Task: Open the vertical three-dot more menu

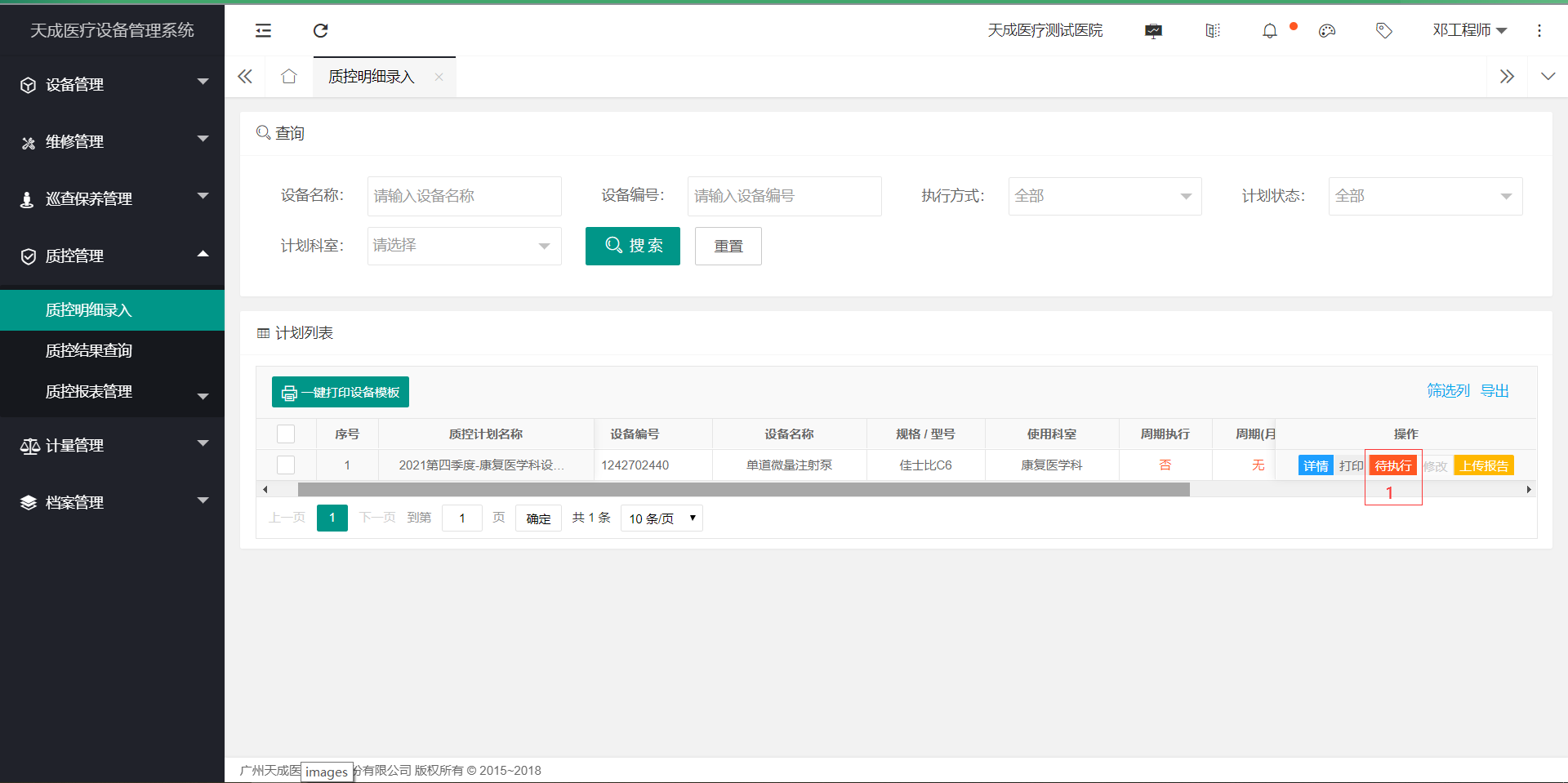Action: click(1539, 31)
